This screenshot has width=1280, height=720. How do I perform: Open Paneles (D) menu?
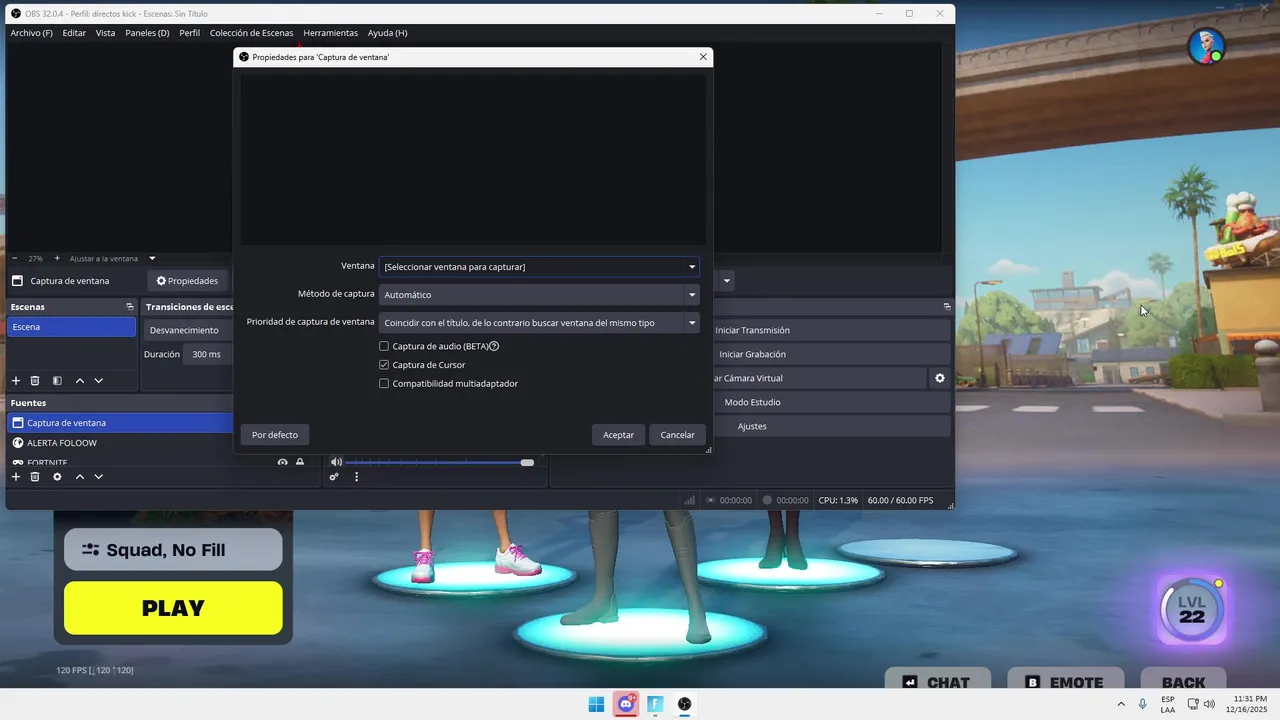(147, 33)
